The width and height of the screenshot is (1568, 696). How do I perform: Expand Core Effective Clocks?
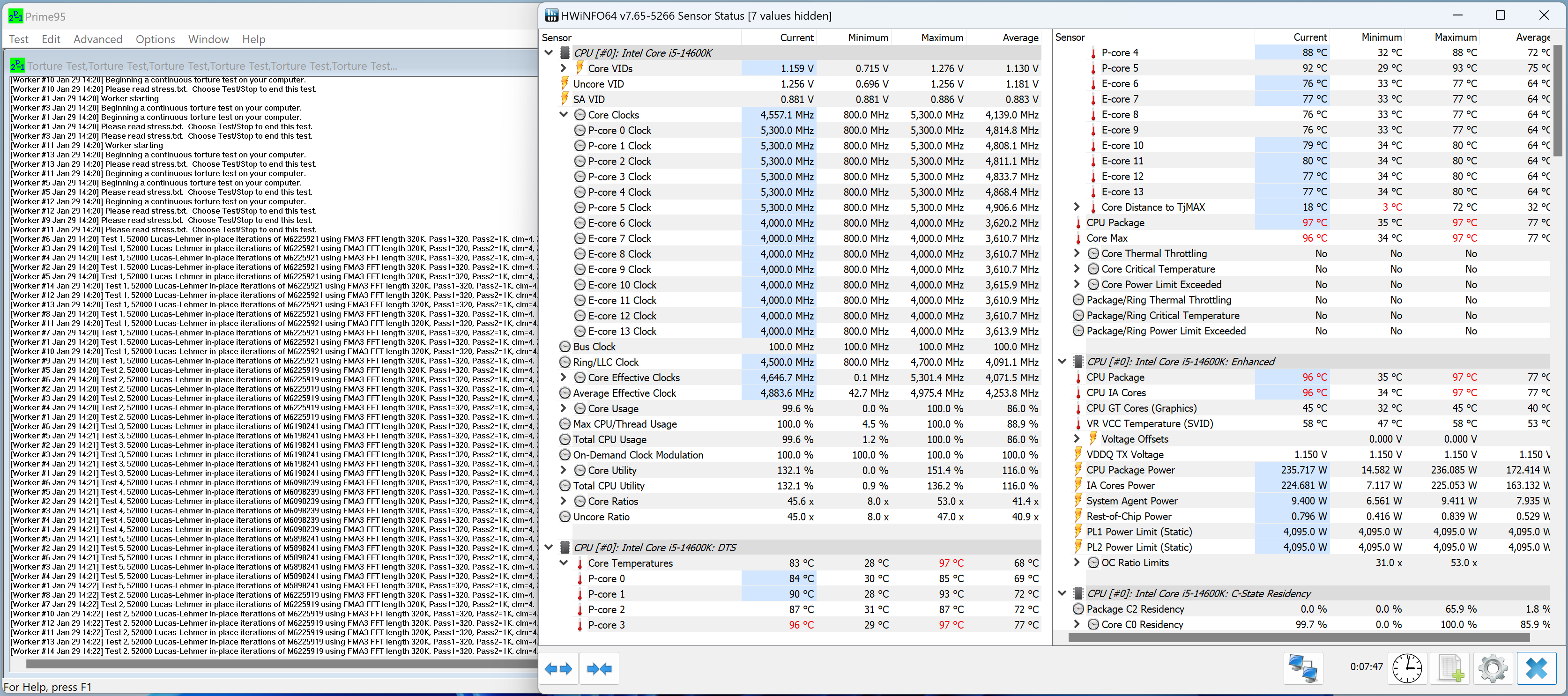564,377
